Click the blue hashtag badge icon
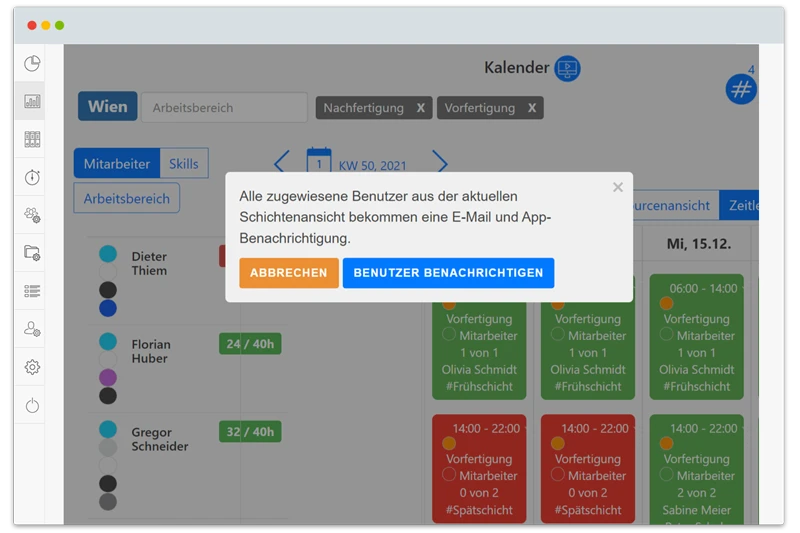Screen dimensions: 800x533 coord(741,89)
